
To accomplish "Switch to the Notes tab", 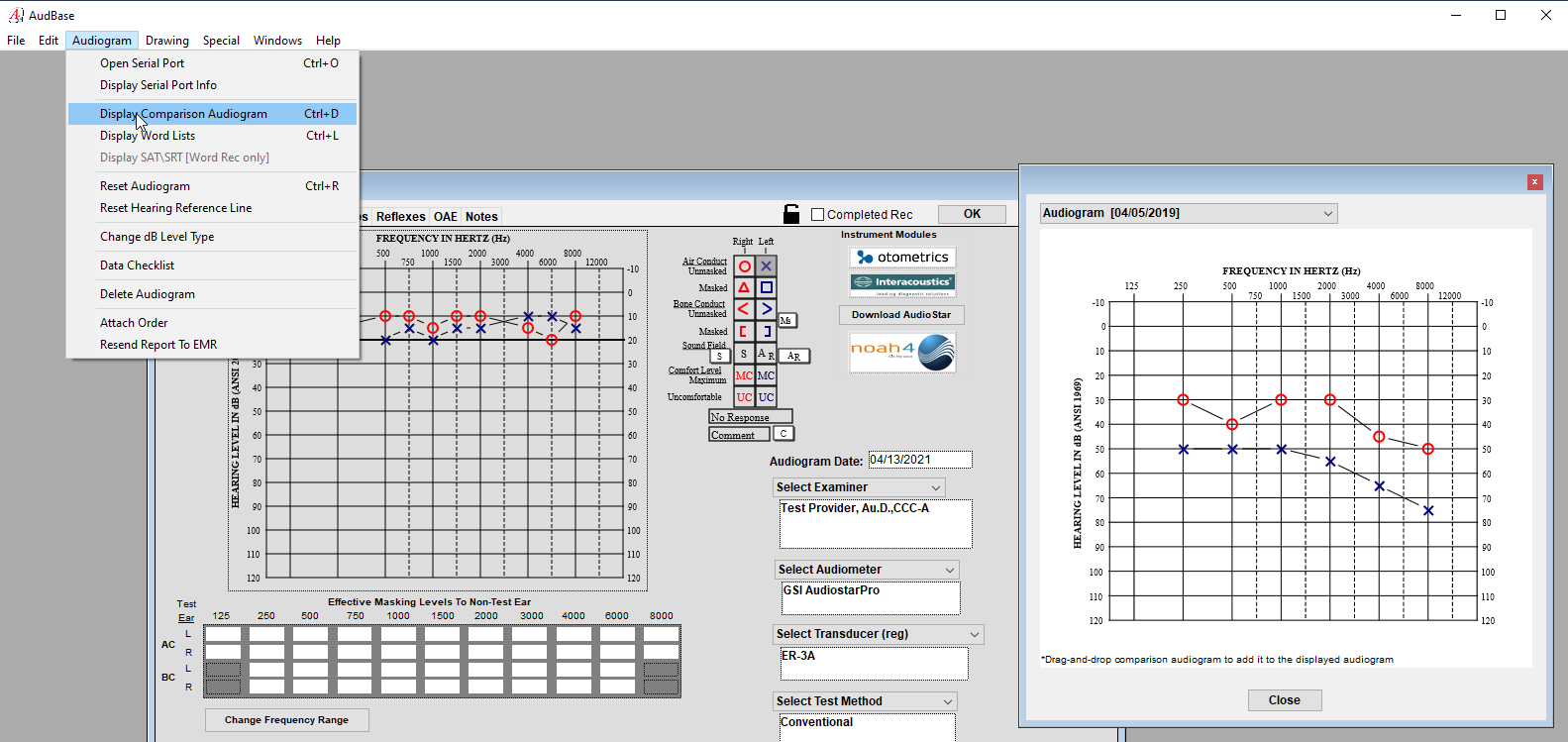I will (x=481, y=217).
